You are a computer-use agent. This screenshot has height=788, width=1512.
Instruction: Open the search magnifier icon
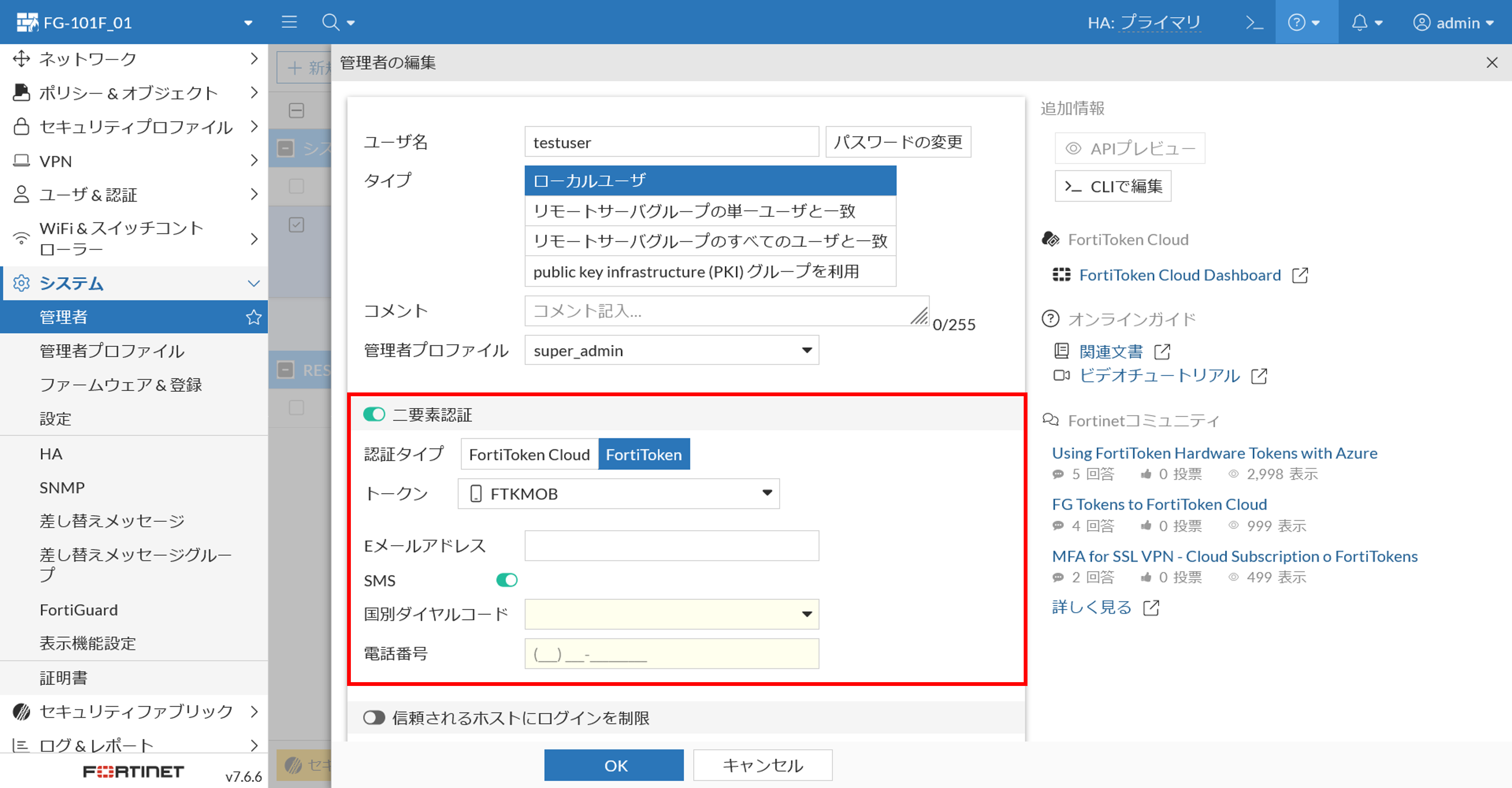[x=331, y=22]
